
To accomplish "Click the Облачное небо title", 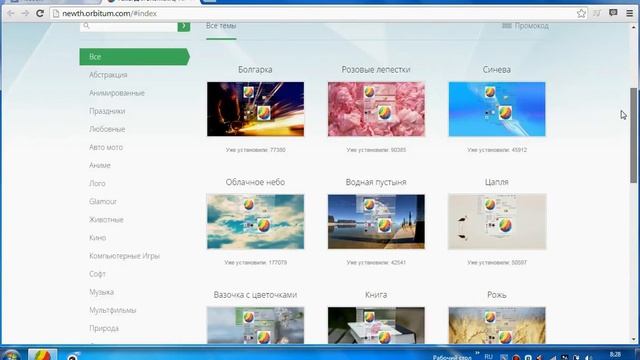I will 255,182.
